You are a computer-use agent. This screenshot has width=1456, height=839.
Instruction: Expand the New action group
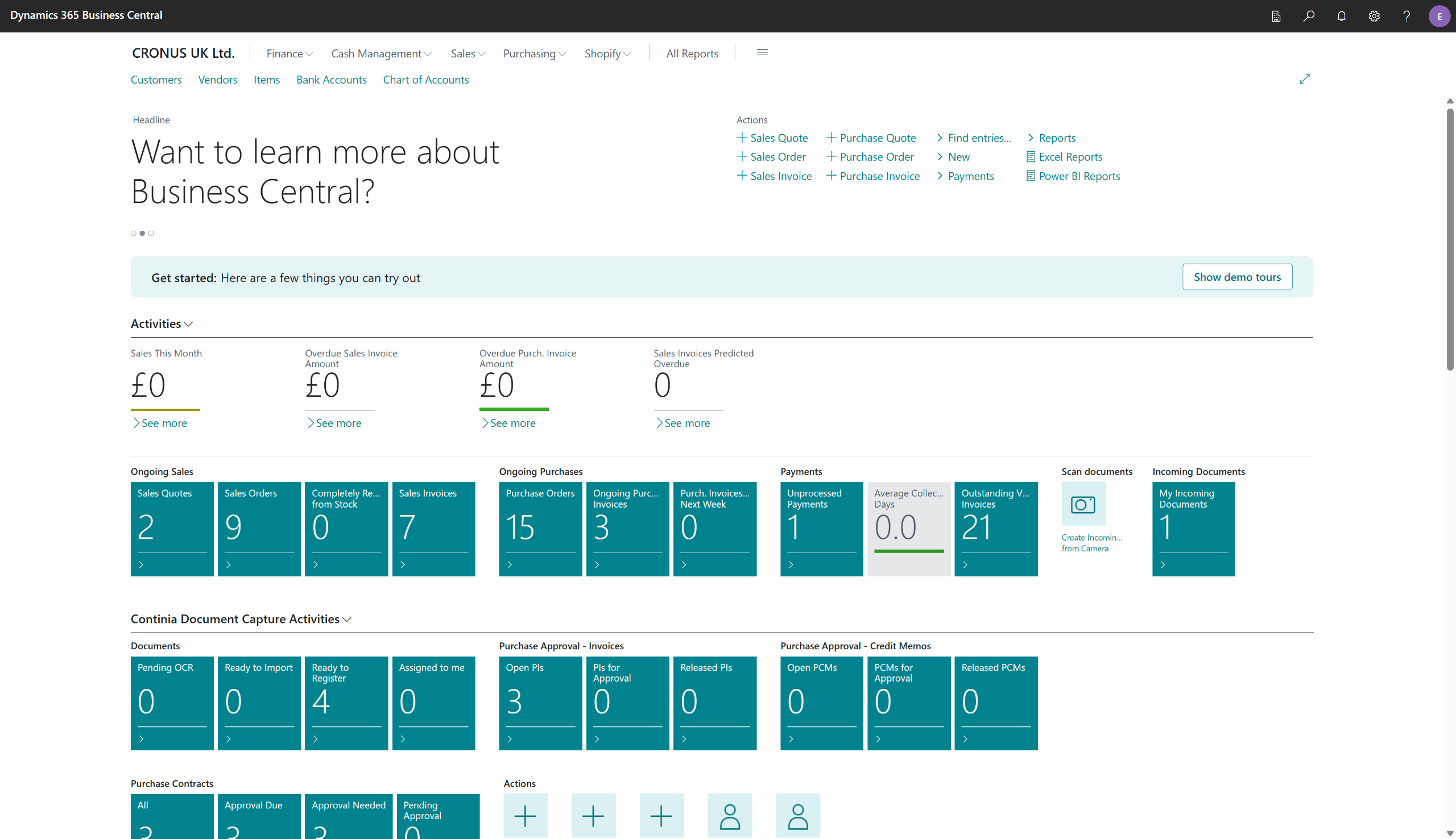[x=953, y=157]
